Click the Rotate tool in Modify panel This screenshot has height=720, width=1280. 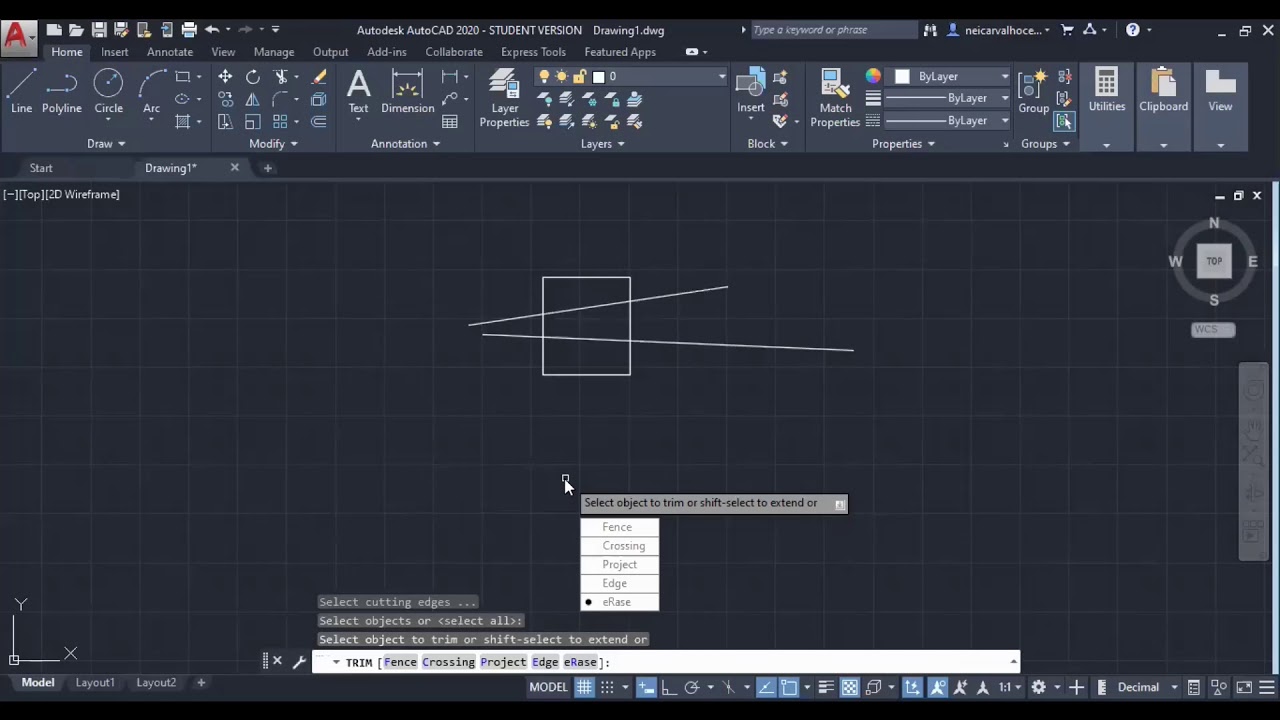point(253,77)
